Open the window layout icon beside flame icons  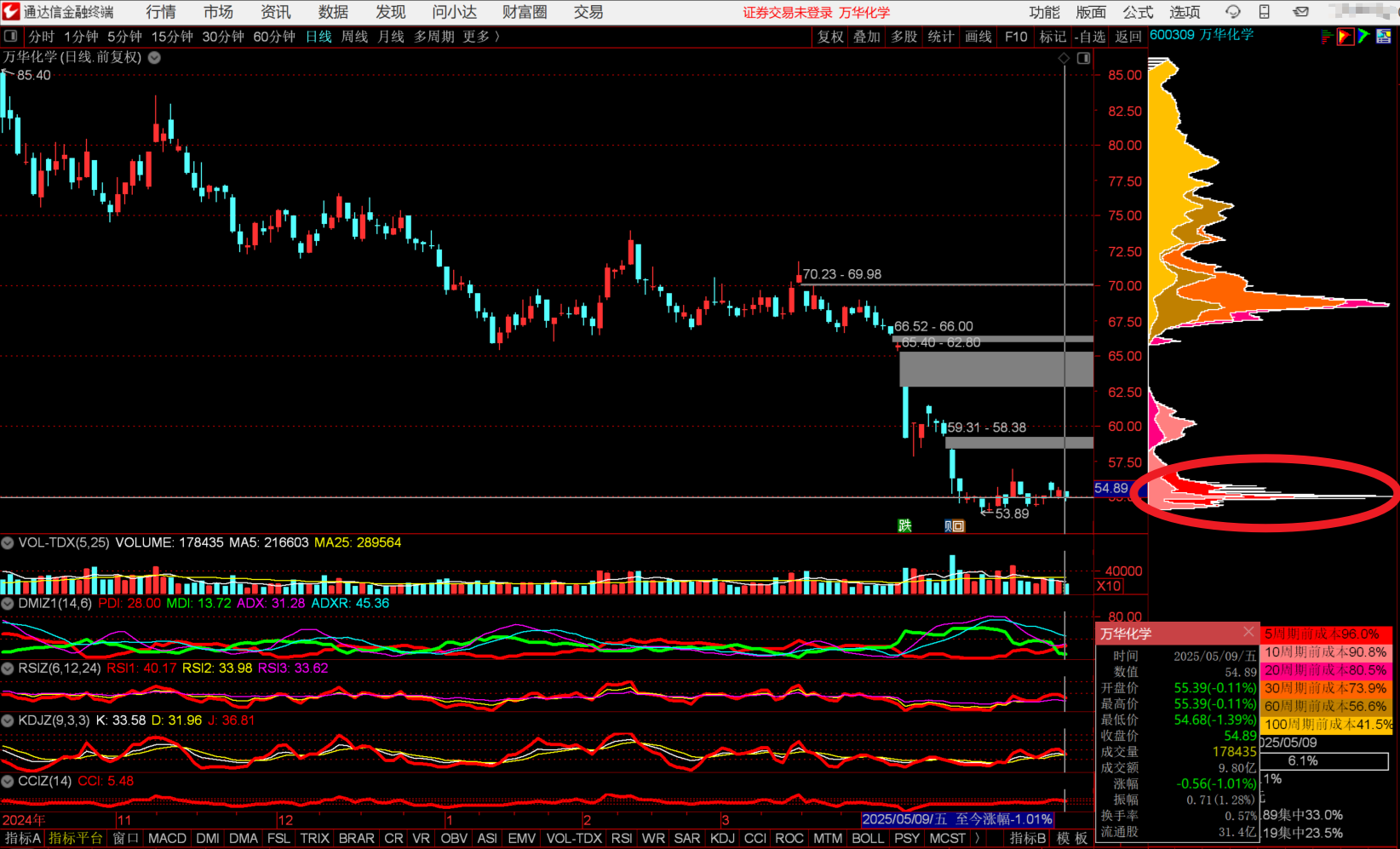coord(1383,36)
